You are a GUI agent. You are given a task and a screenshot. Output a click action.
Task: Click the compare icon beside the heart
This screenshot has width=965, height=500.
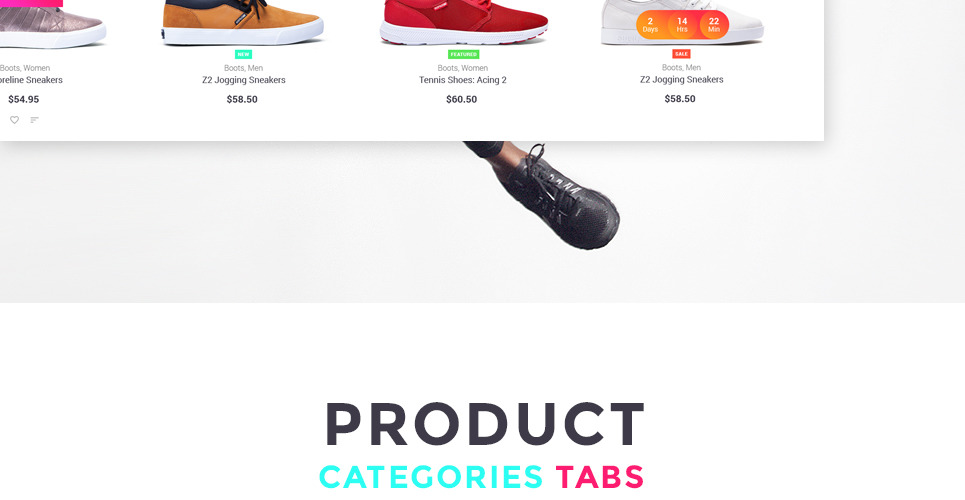pyautogui.click(x=34, y=120)
